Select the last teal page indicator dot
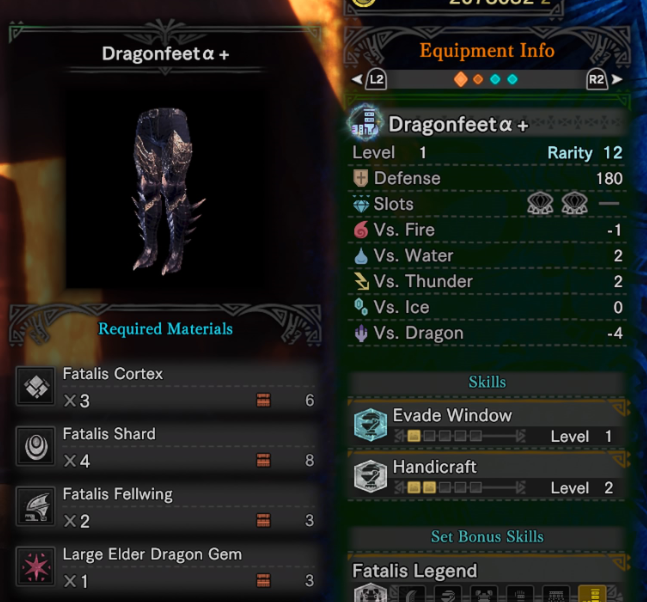This screenshot has width=647, height=602. click(512, 79)
